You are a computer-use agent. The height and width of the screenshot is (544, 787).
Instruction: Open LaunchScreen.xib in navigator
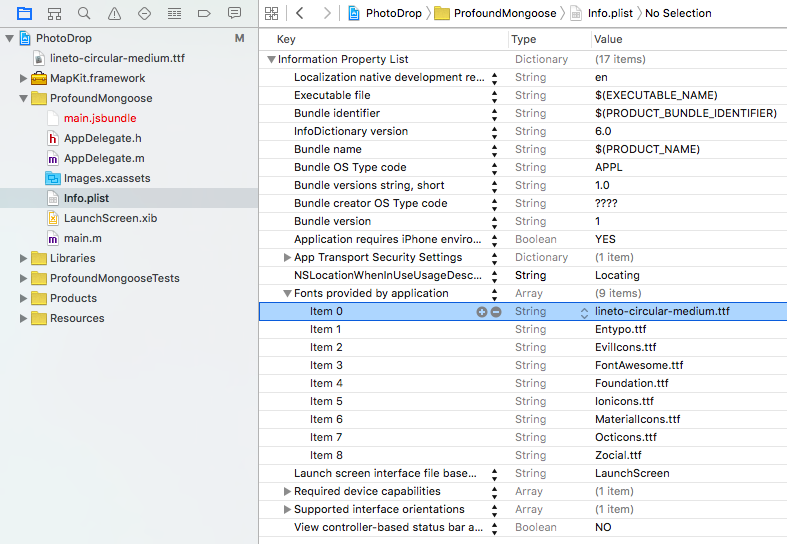(x=110, y=218)
